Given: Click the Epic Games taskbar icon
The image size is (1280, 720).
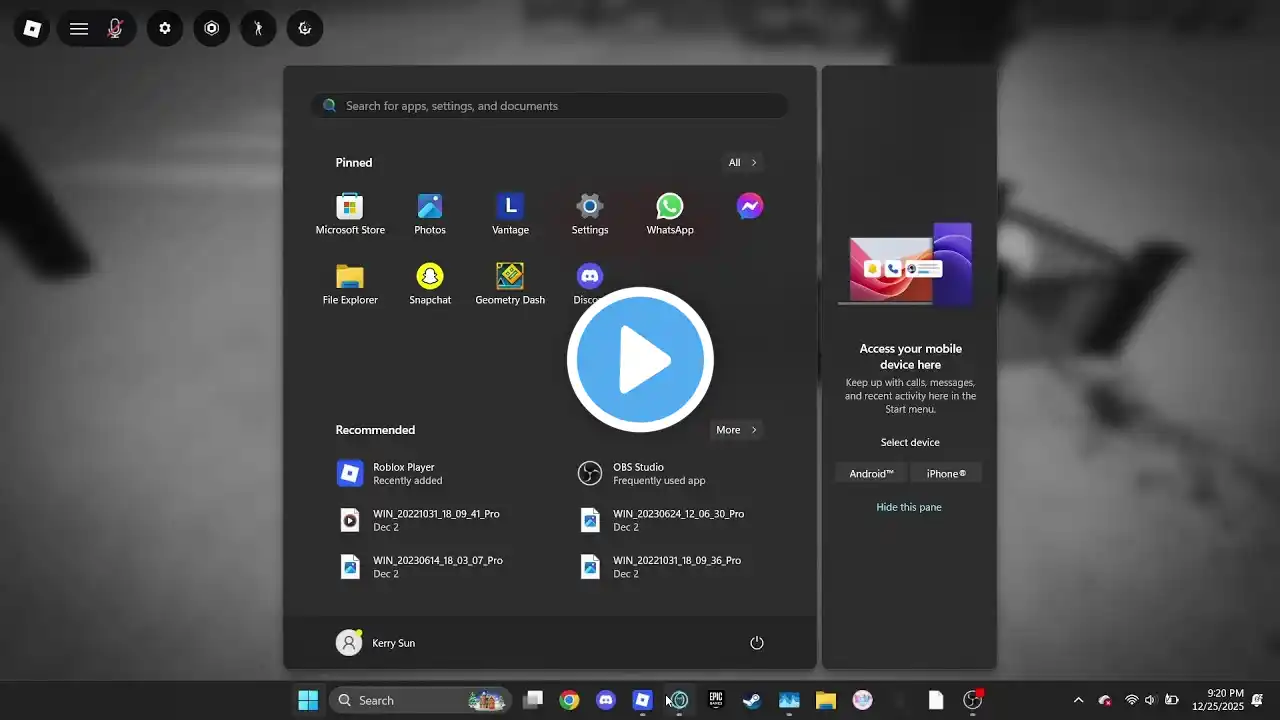Looking at the screenshot, I should pyautogui.click(x=715, y=700).
